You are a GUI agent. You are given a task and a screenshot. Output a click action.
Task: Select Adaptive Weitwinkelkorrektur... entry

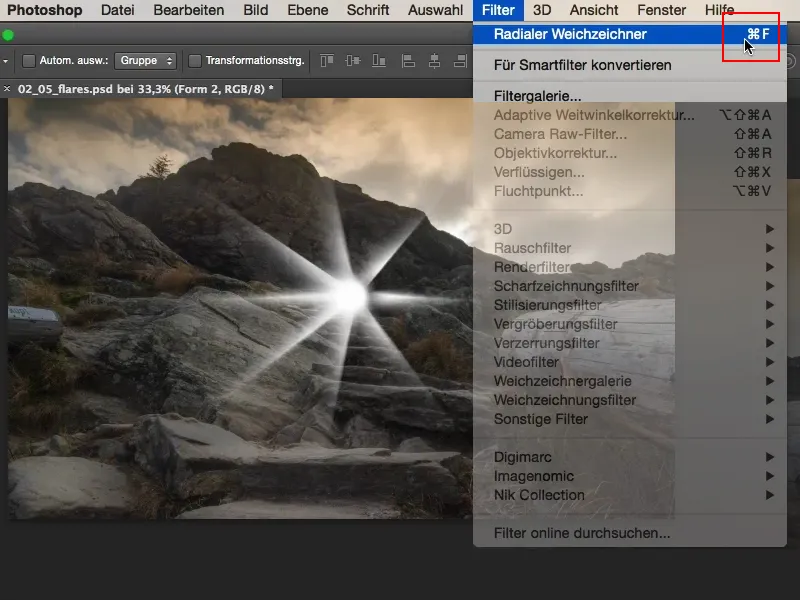pos(630,115)
